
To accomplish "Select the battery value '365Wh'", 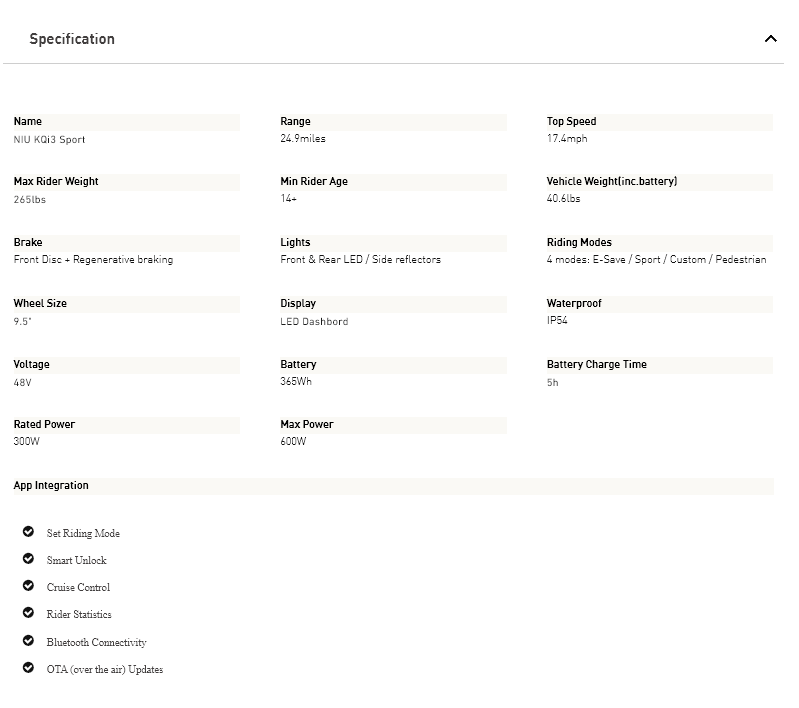I will point(296,382).
